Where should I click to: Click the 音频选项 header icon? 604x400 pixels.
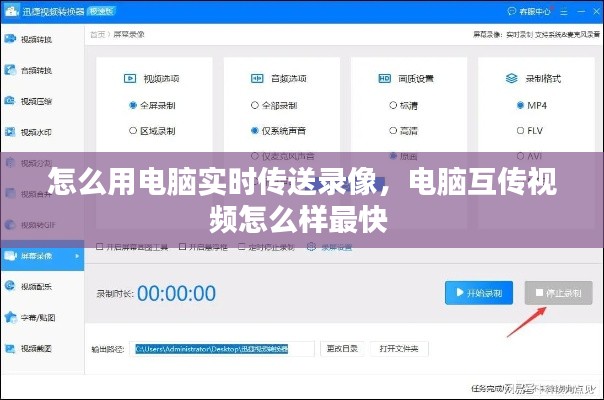point(257,79)
